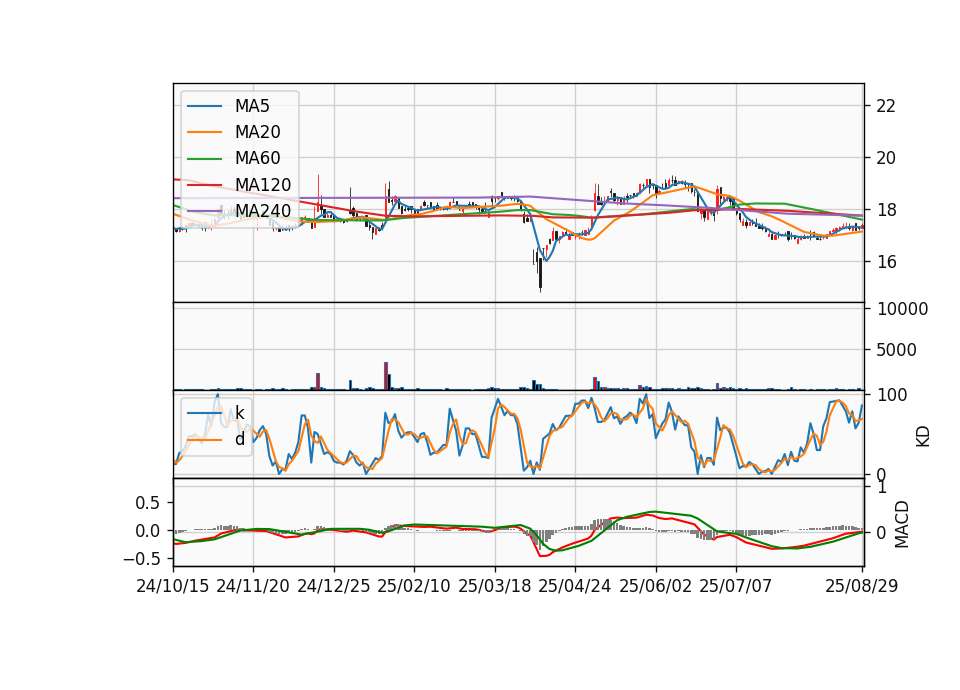Click the MACD left axis value −0.5
Viewport: 960px width, 690px height.
coord(141,559)
